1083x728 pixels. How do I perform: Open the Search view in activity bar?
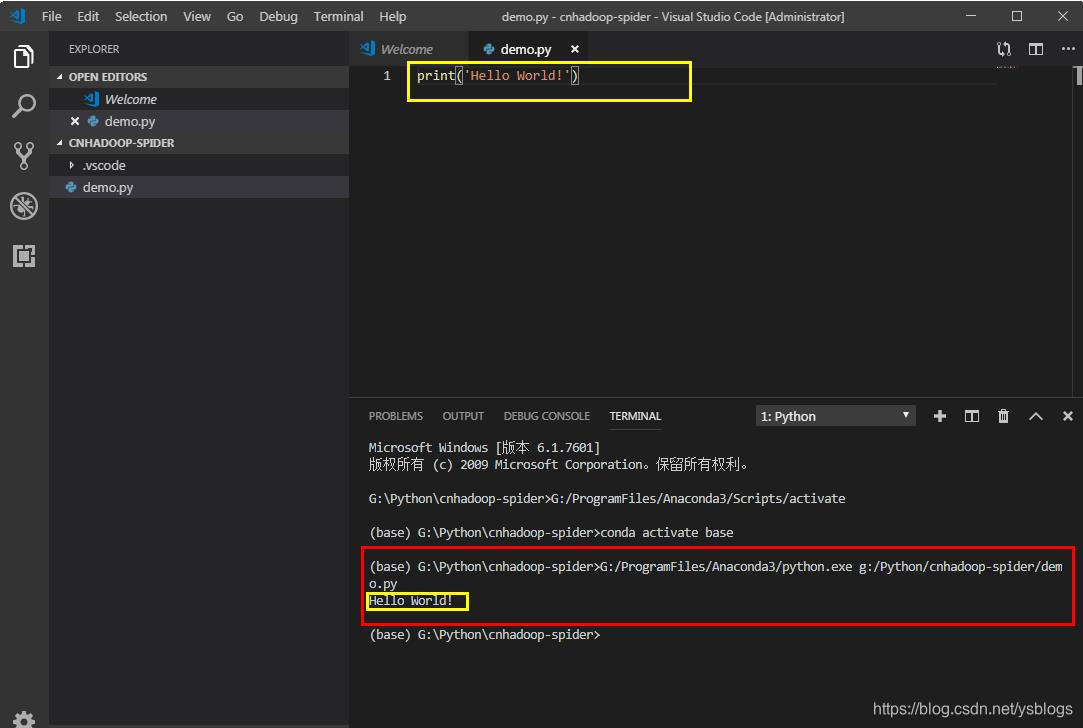[23, 106]
